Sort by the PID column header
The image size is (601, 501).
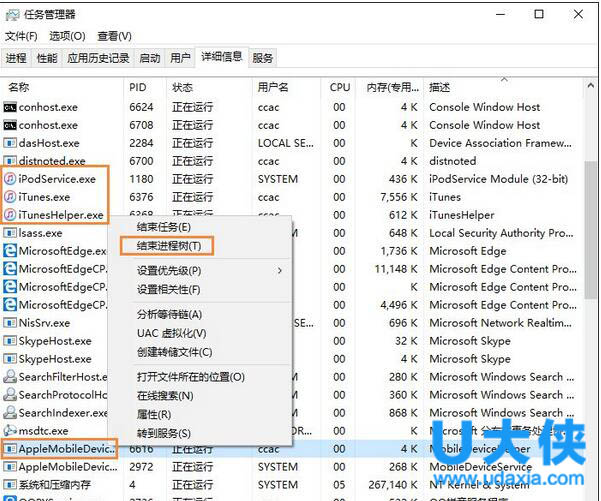point(138,88)
